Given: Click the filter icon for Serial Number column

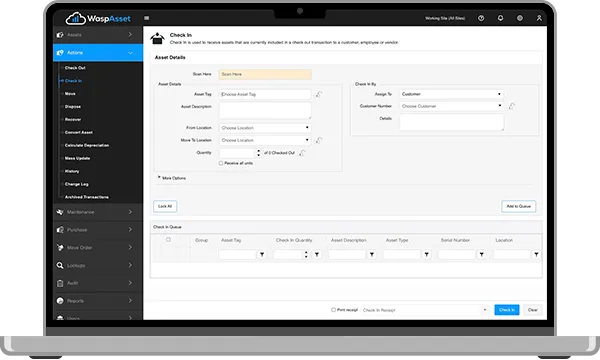Looking at the screenshot, I should 481,254.
